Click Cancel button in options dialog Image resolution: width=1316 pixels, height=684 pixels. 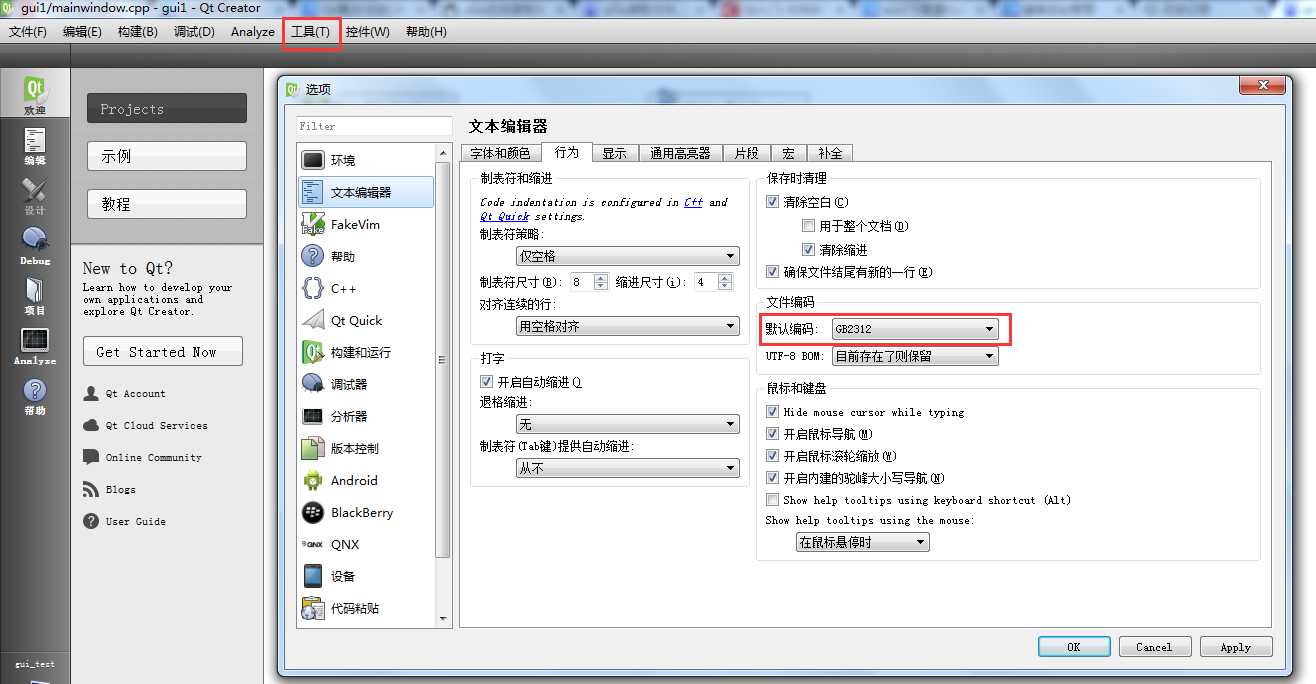[x=1154, y=647]
